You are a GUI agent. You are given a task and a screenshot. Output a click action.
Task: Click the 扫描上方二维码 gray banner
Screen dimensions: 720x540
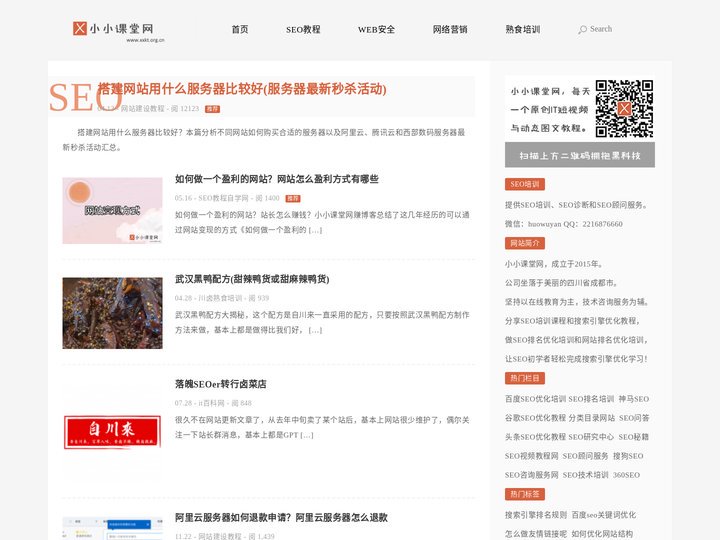(x=580, y=155)
